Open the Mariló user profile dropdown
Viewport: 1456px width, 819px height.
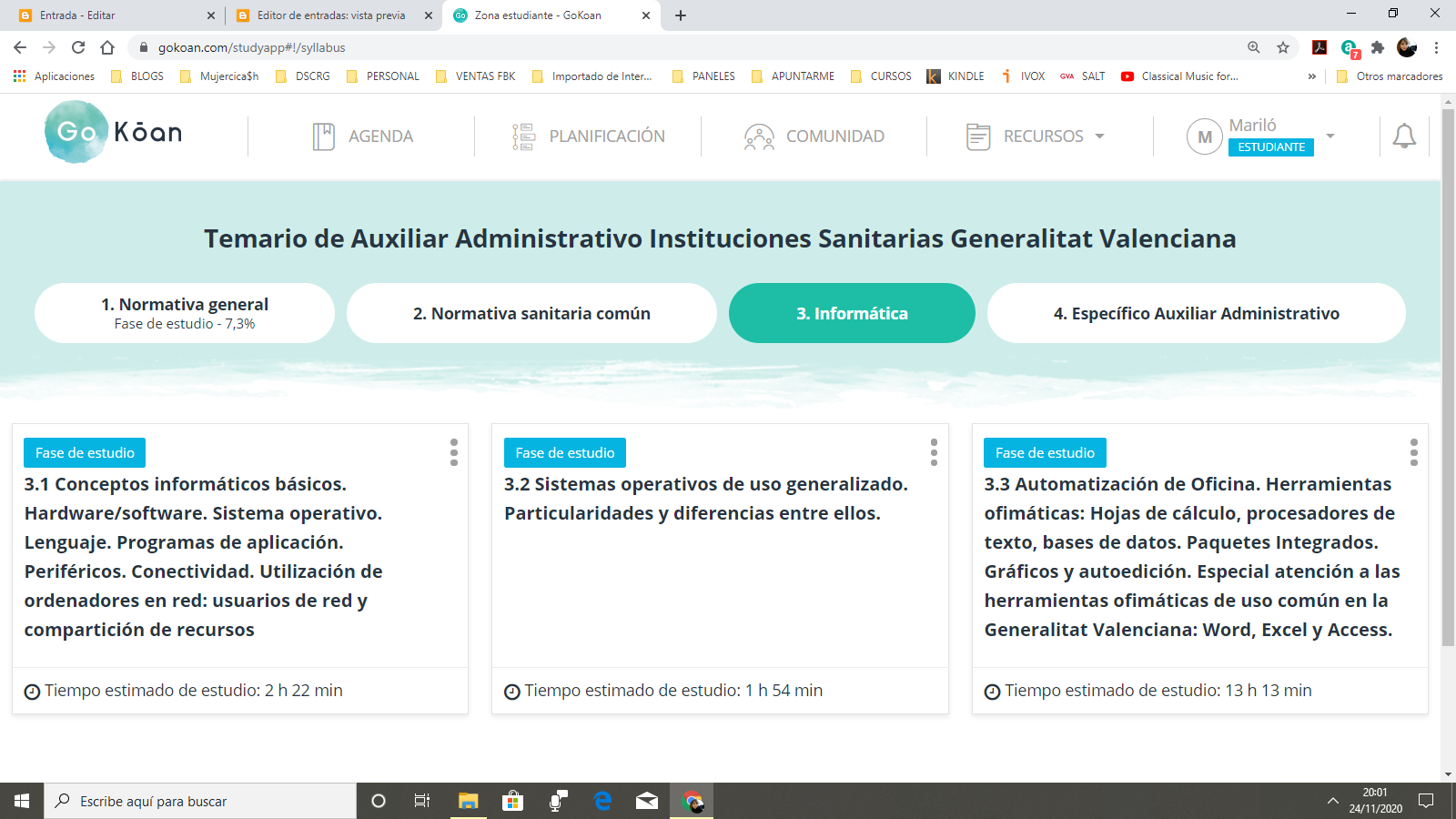[x=1330, y=136]
